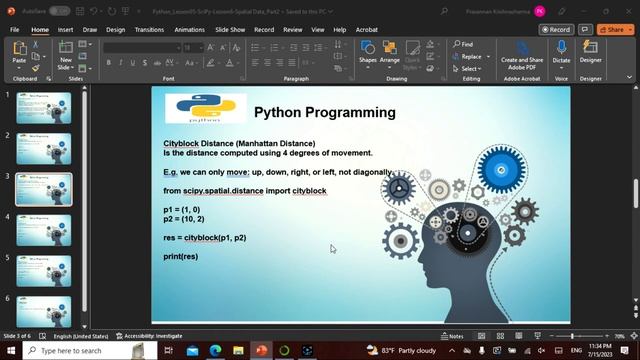Fit slide to current window icon
This screenshot has height=360, width=640.
tap(634, 336)
